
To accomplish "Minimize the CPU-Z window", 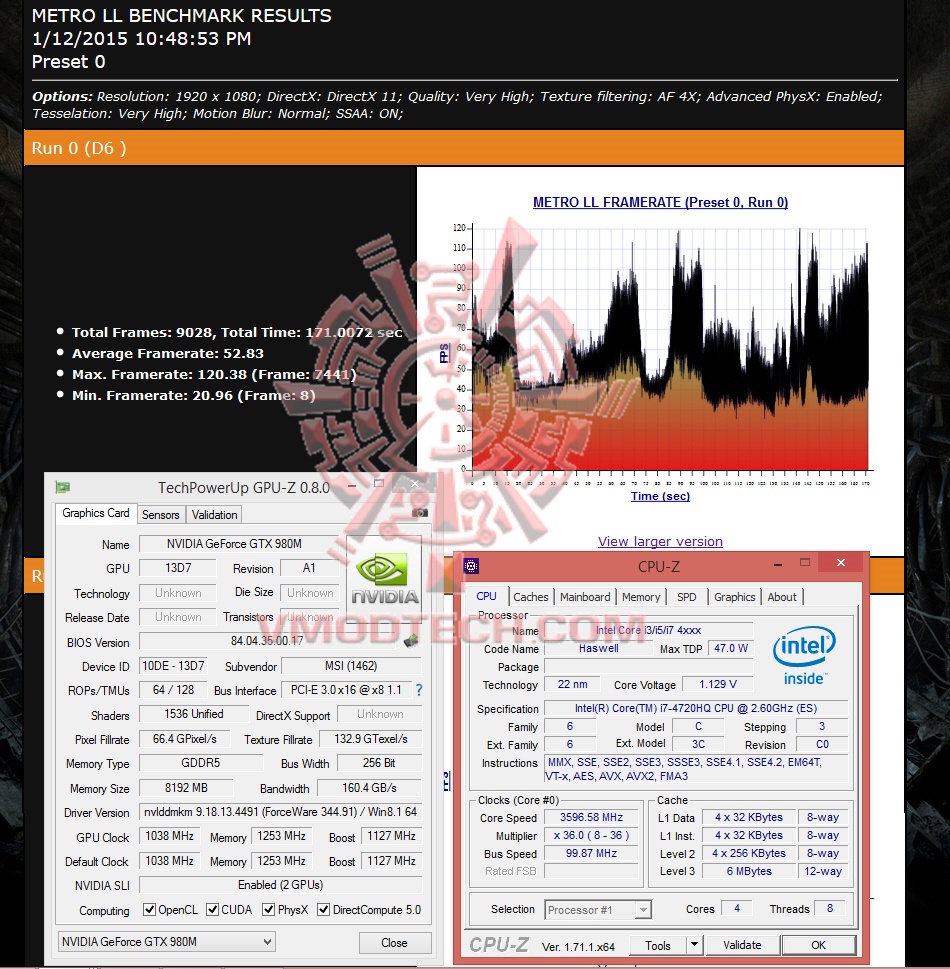I will [x=778, y=564].
